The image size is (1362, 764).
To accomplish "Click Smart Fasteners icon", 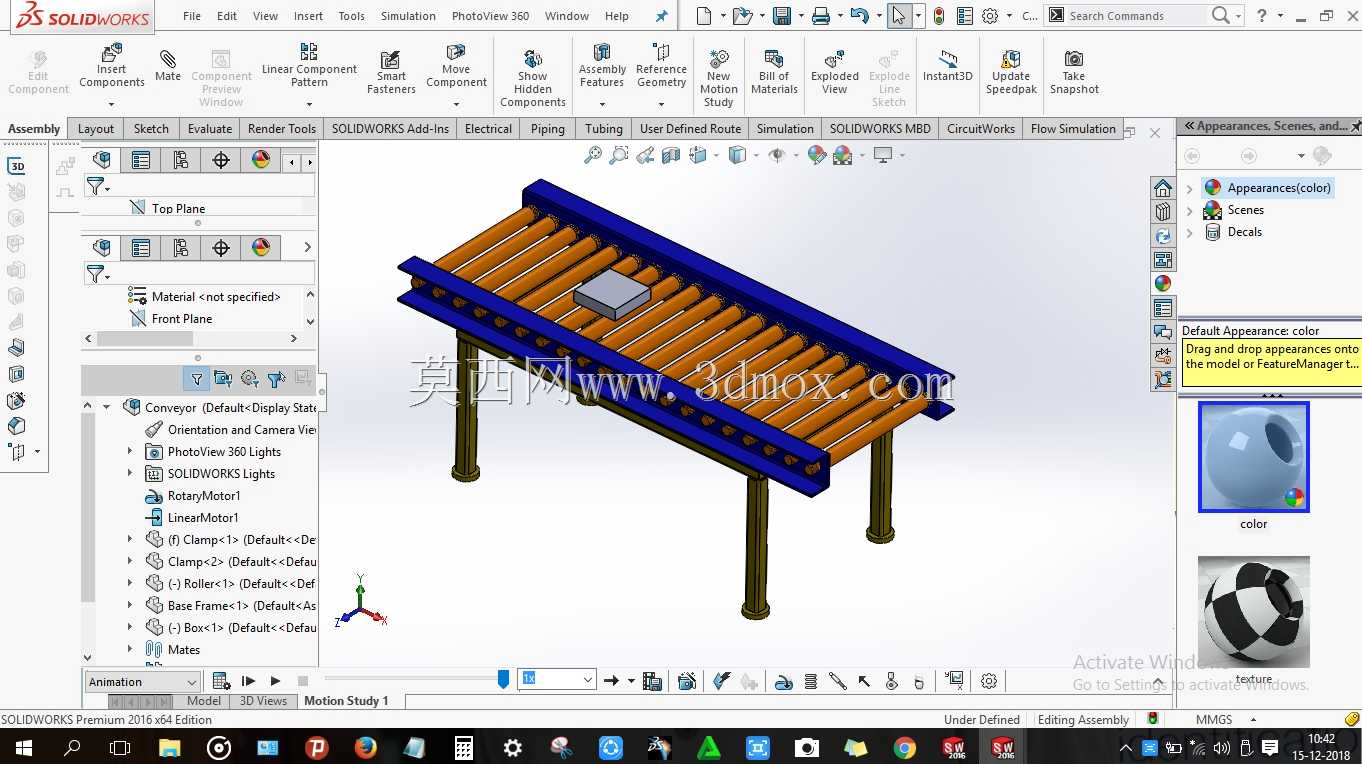I will 391,72.
